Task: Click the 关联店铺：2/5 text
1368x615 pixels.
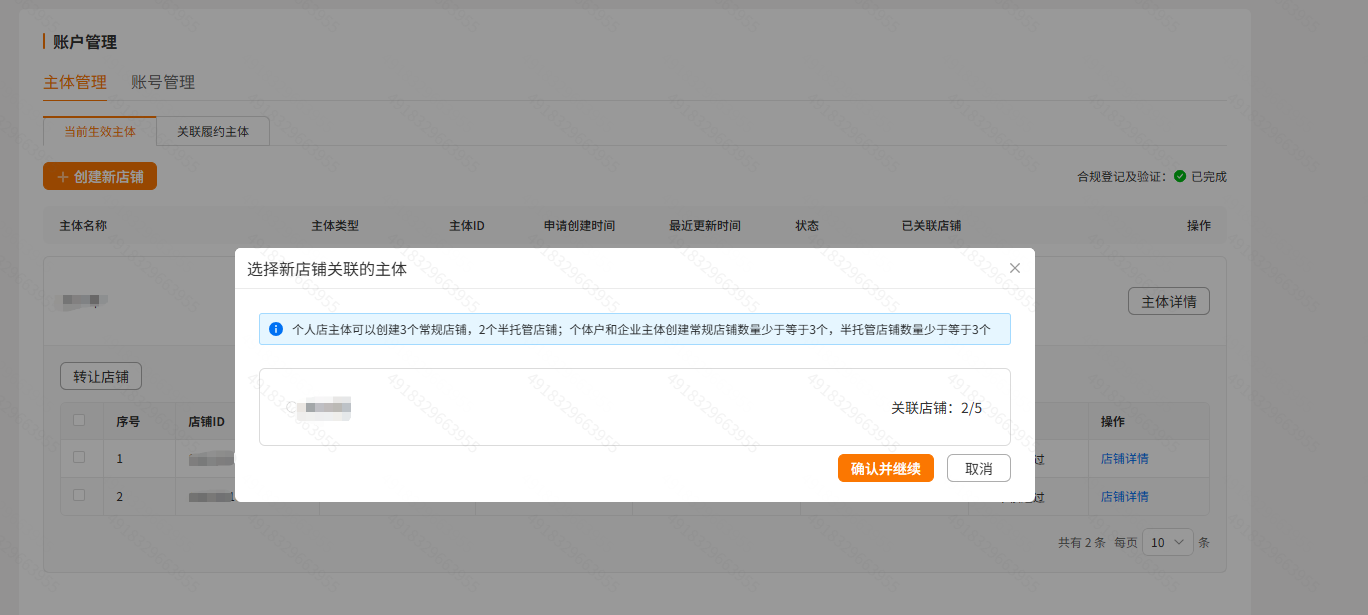Action: [936, 408]
